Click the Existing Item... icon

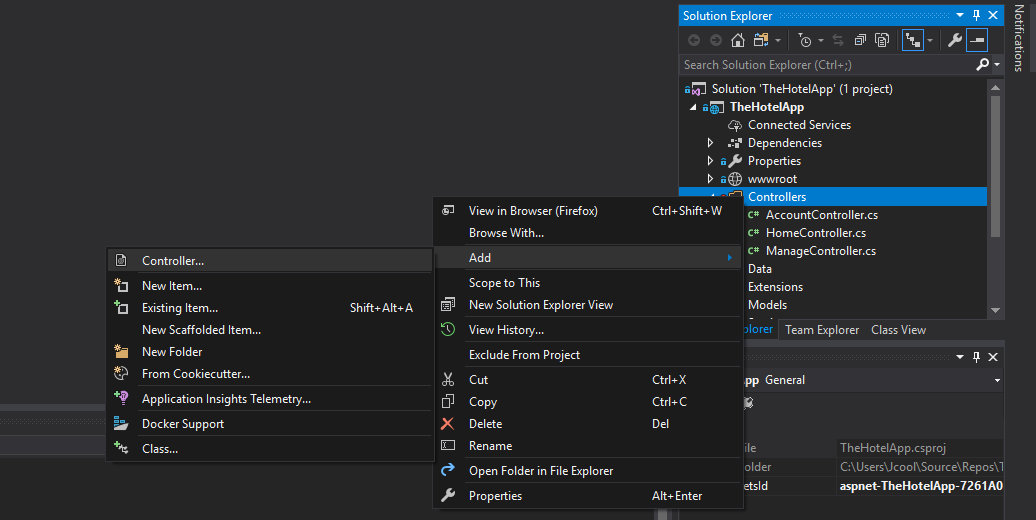(x=121, y=307)
